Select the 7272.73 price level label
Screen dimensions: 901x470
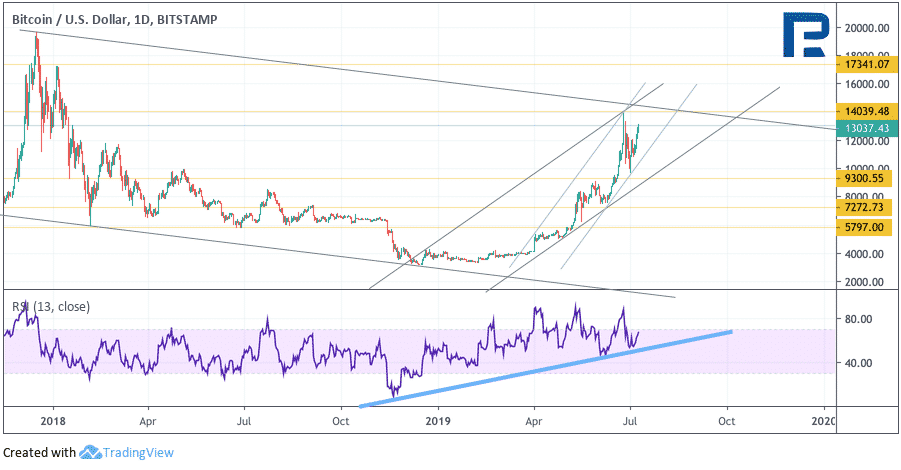pyautogui.click(x=864, y=207)
